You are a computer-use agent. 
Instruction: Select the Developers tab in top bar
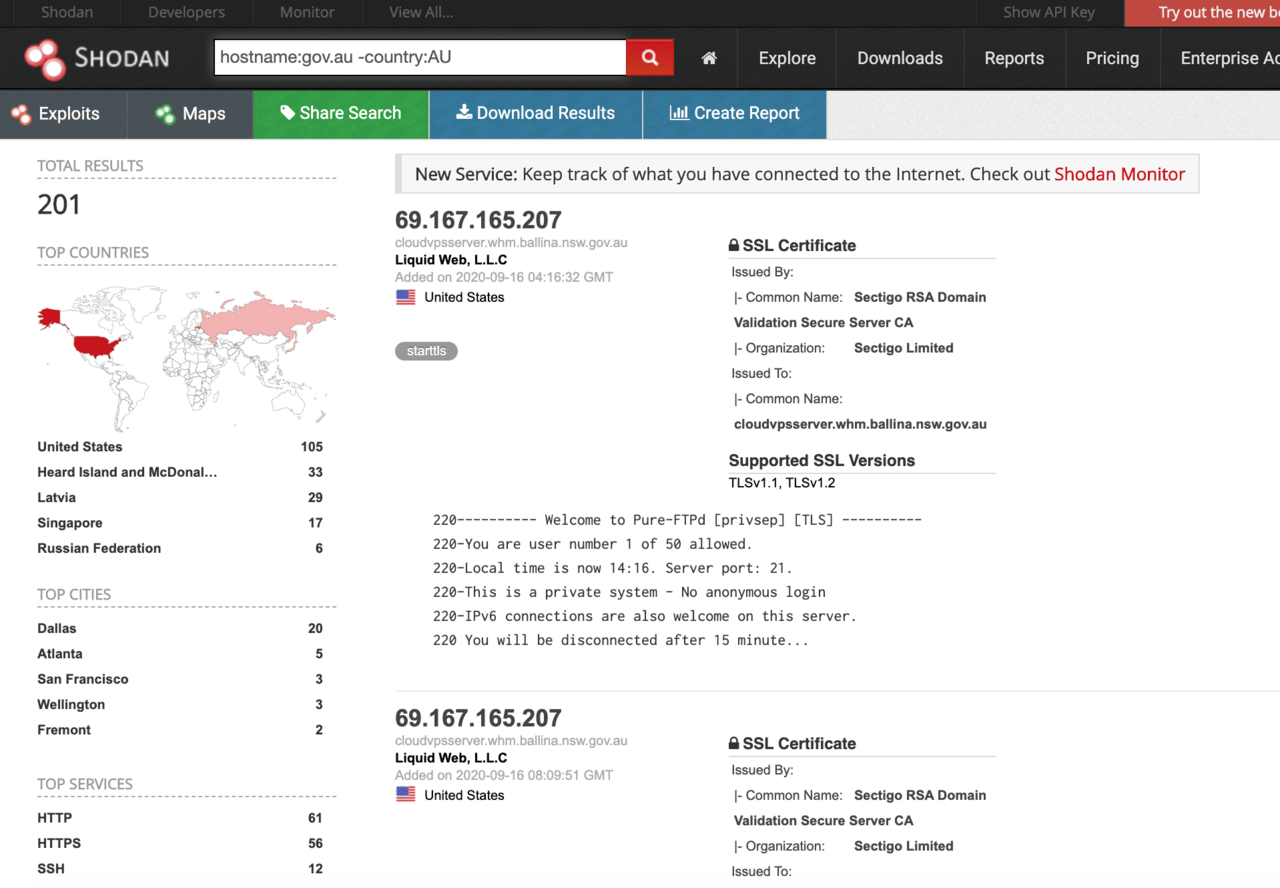(186, 13)
